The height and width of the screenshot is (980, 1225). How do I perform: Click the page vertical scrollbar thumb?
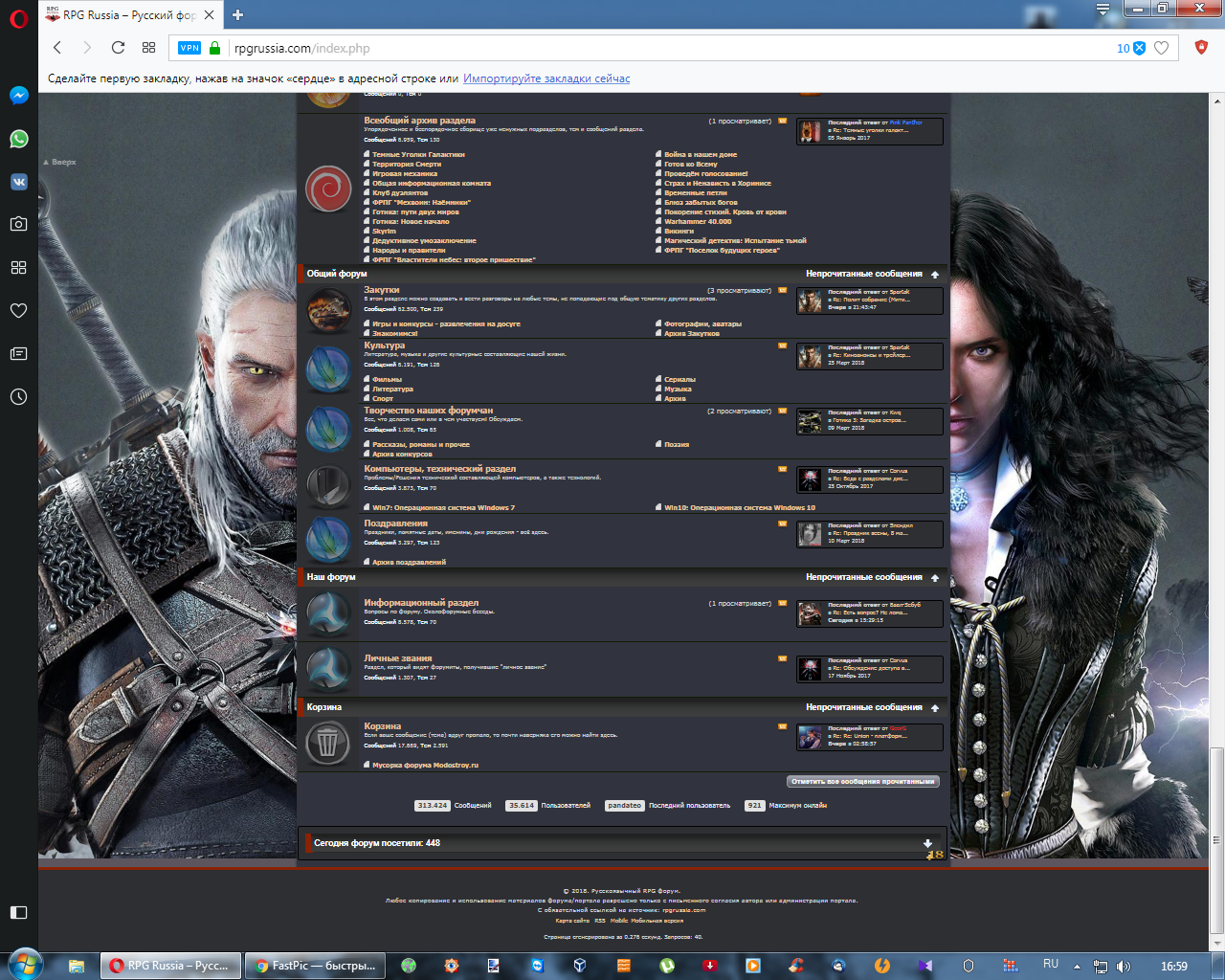pyautogui.click(x=1216, y=840)
